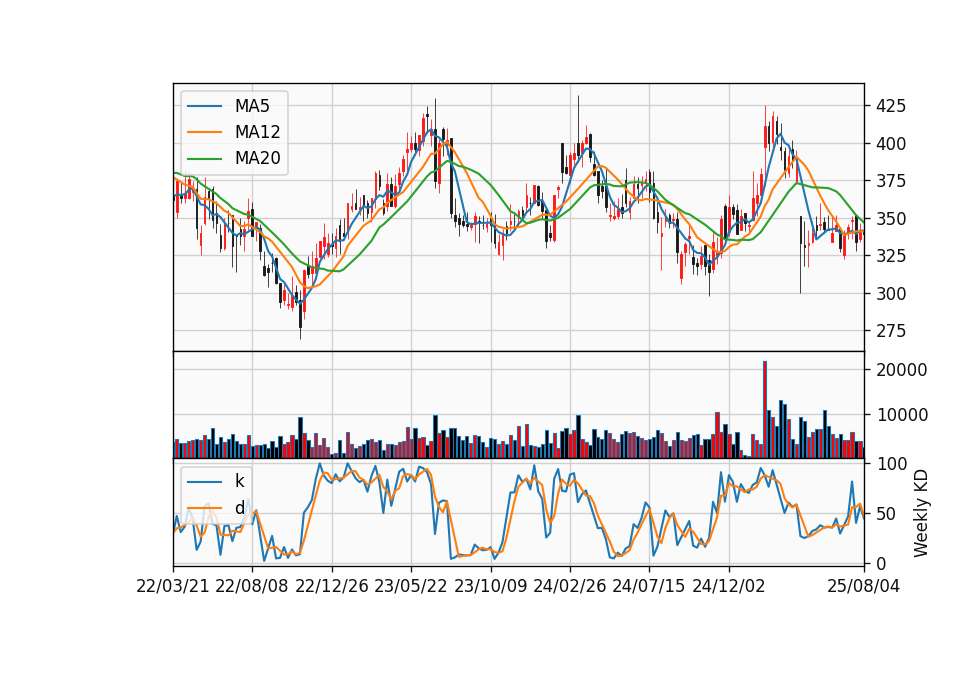The height and width of the screenshot is (690, 960).
Task: Click the 425 price axis label
Action: tap(891, 107)
